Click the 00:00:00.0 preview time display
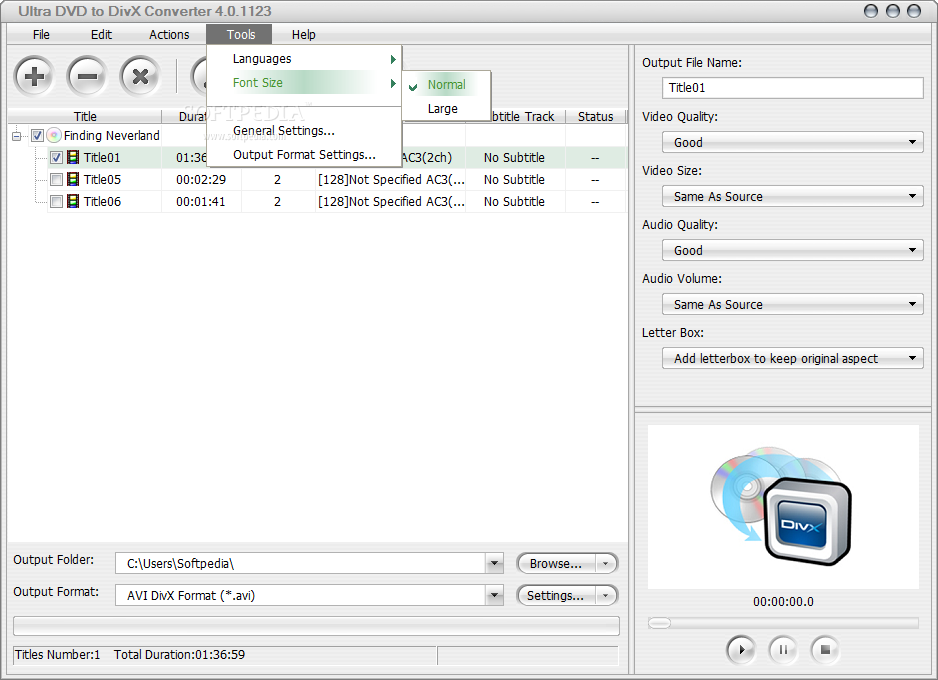 point(783,602)
